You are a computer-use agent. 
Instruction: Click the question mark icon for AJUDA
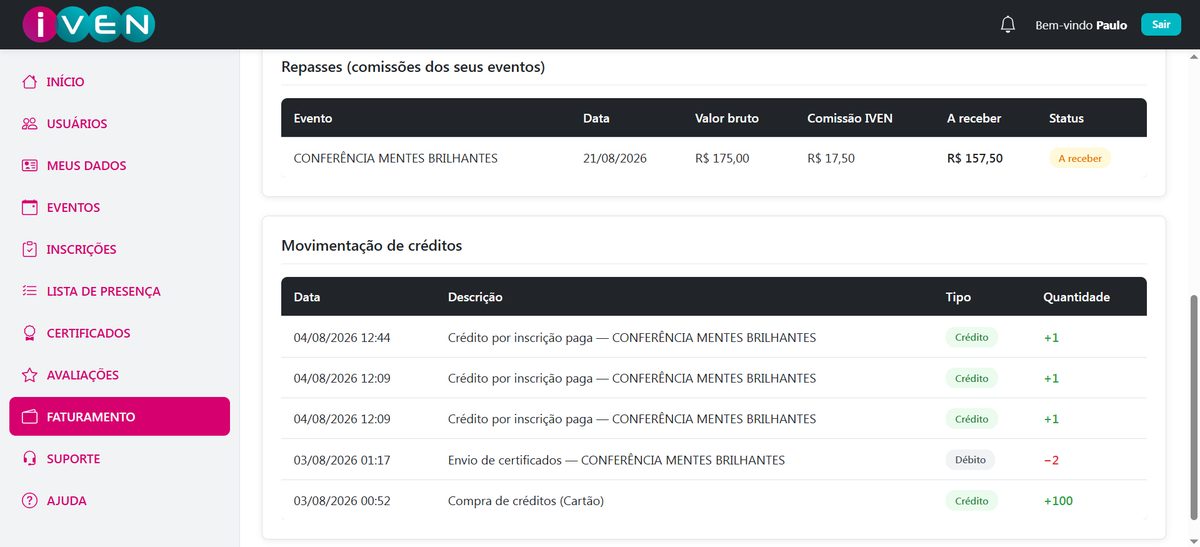tap(29, 501)
